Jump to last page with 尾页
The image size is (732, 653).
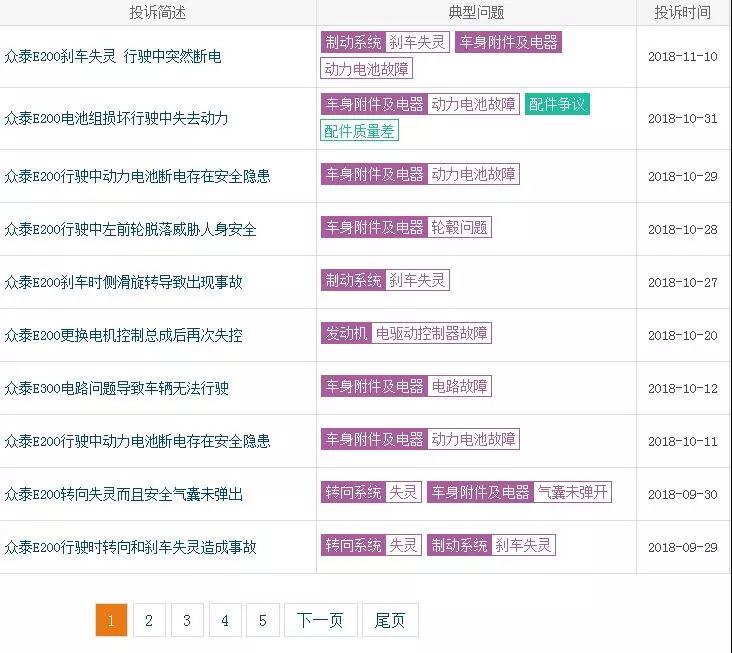click(x=390, y=620)
